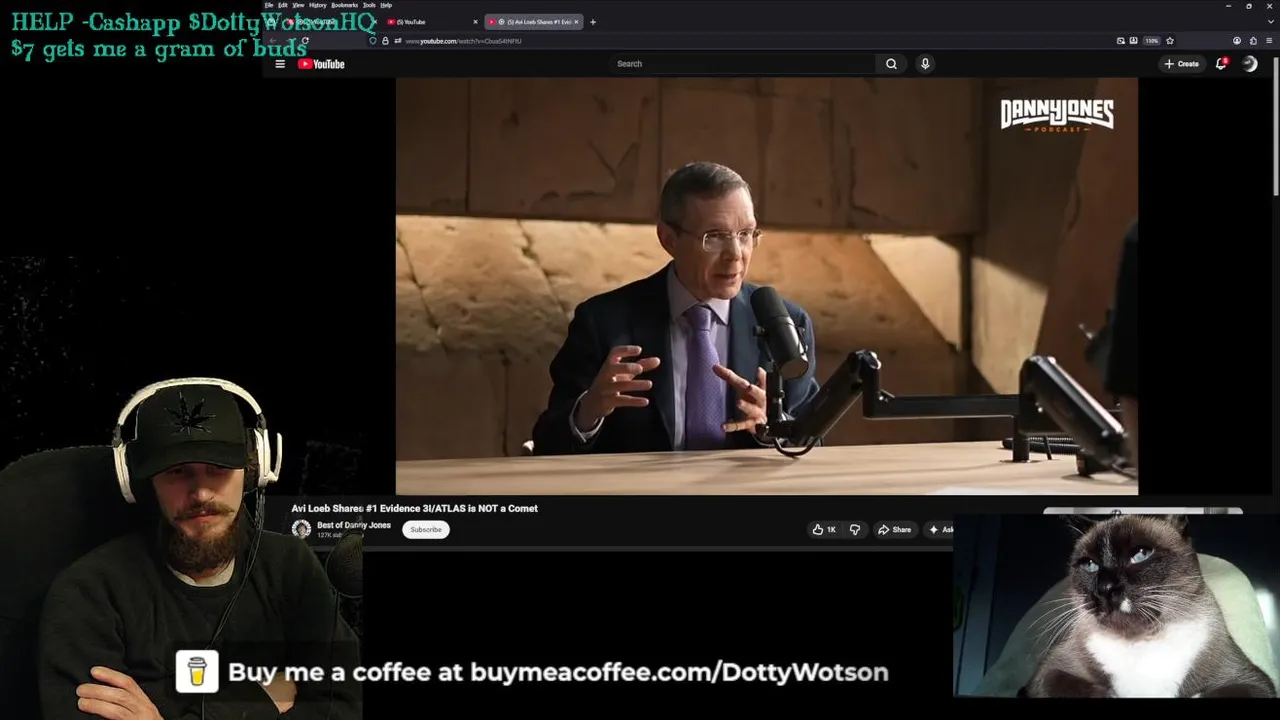Click the Share button
Screen dimensions: 1280x720
[x=894, y=530]
